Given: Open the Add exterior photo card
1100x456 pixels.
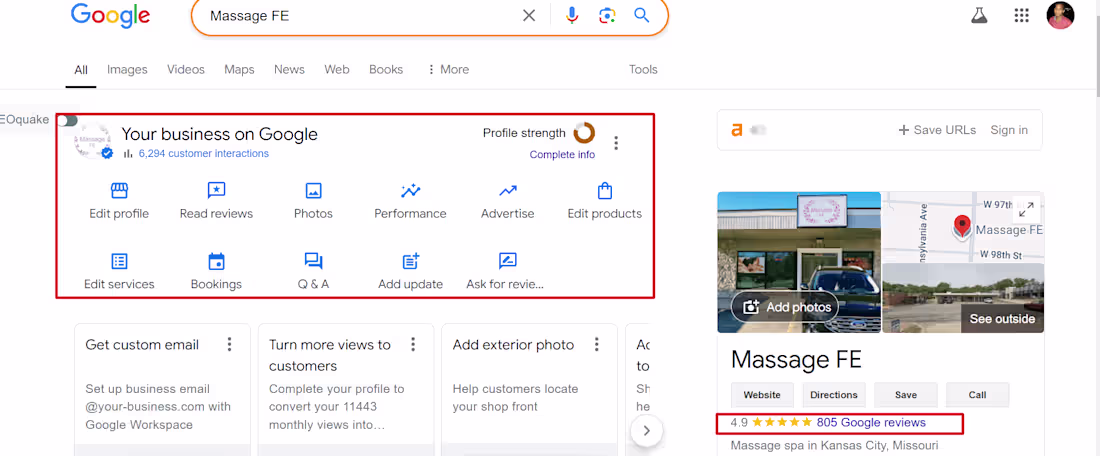Looking at the screenshot, I should [529, 389].
